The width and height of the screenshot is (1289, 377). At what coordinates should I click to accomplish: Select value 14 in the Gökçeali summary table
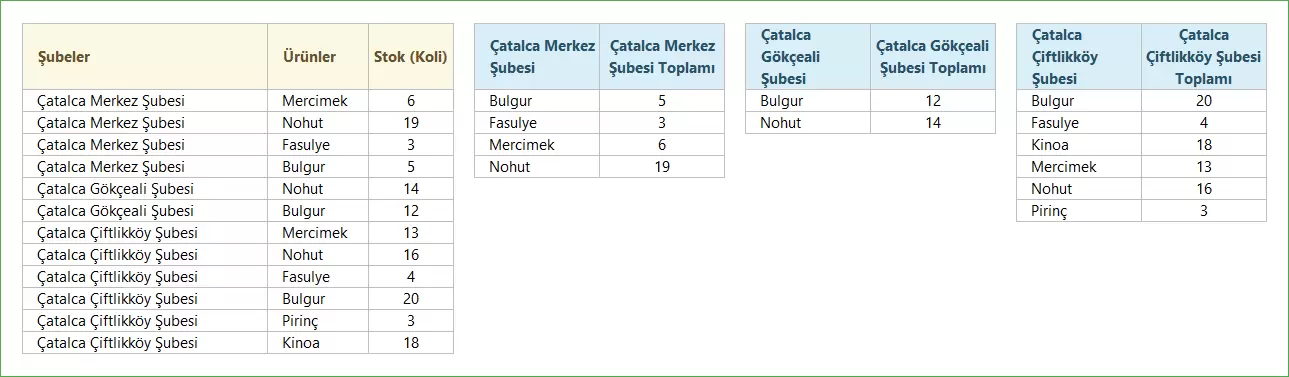click(x=933, y=123)
